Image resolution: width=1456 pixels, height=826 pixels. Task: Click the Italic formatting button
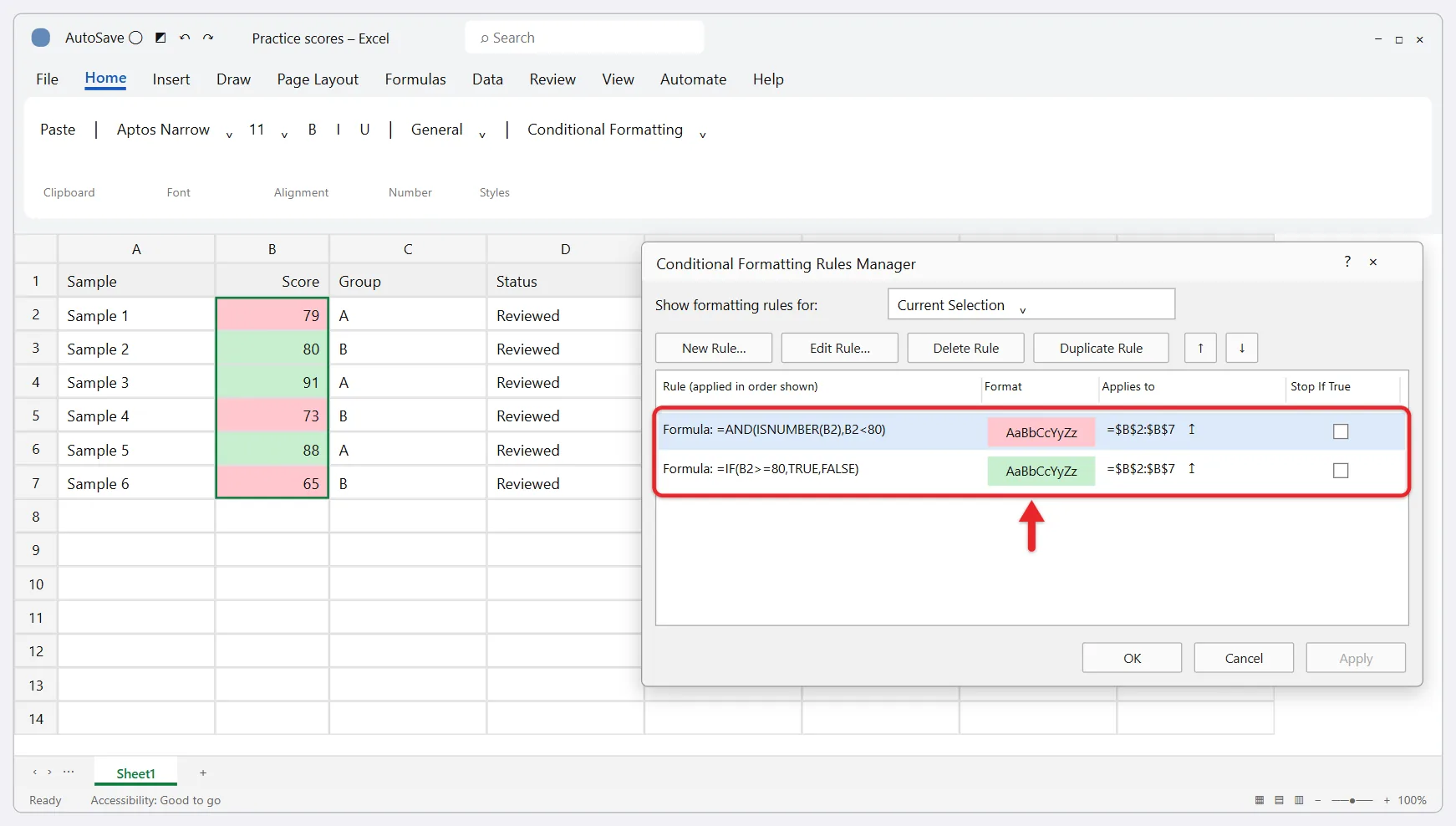click(x=338, y=130)
